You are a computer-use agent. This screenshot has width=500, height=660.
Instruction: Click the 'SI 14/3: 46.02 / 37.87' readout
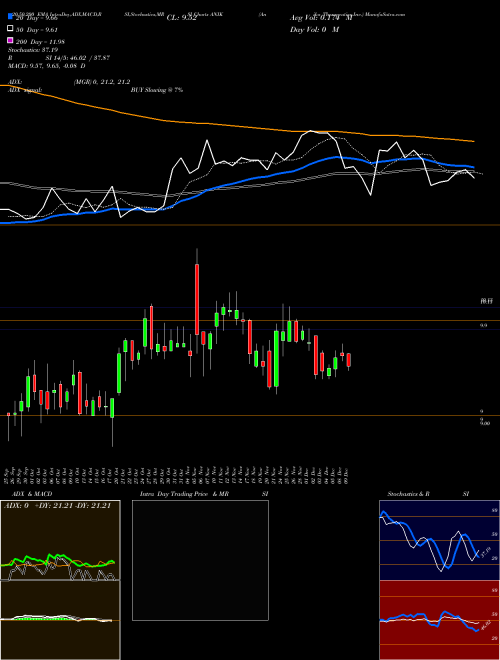(x=78, y=58)
